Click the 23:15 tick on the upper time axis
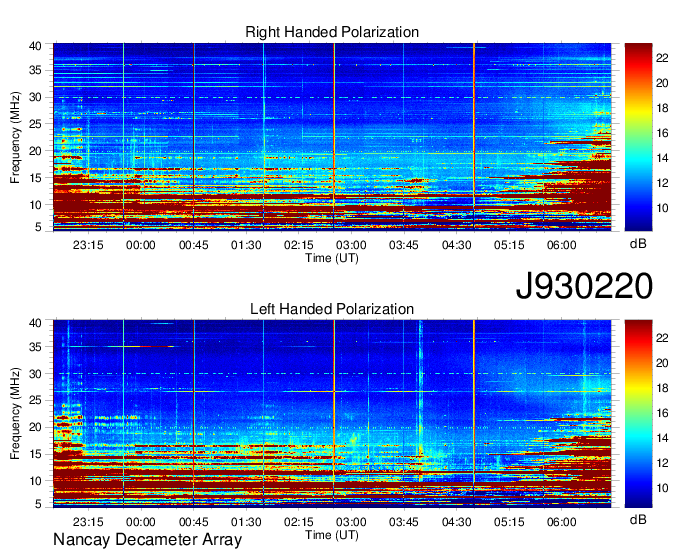Image resolution: width=680 pixels, height=552 pixels. click(88, 245)
